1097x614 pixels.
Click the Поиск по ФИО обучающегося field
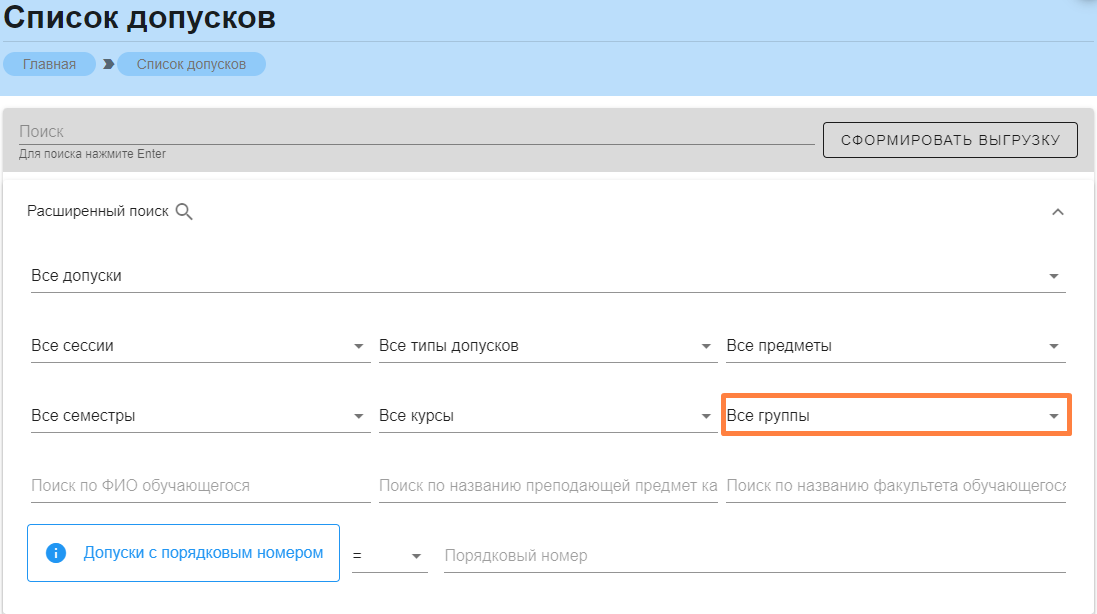pyautogui.click(x=200, y=486)
